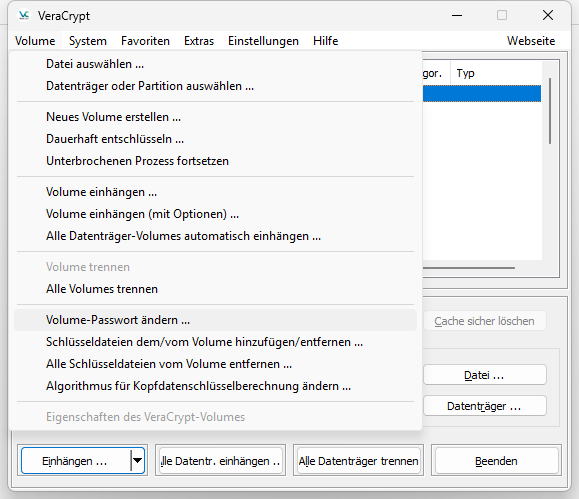This screenshot has height=499, width=579.
Task: Expand the Einhängen button dropdown arrow
Action: click(x=137, y=461)
